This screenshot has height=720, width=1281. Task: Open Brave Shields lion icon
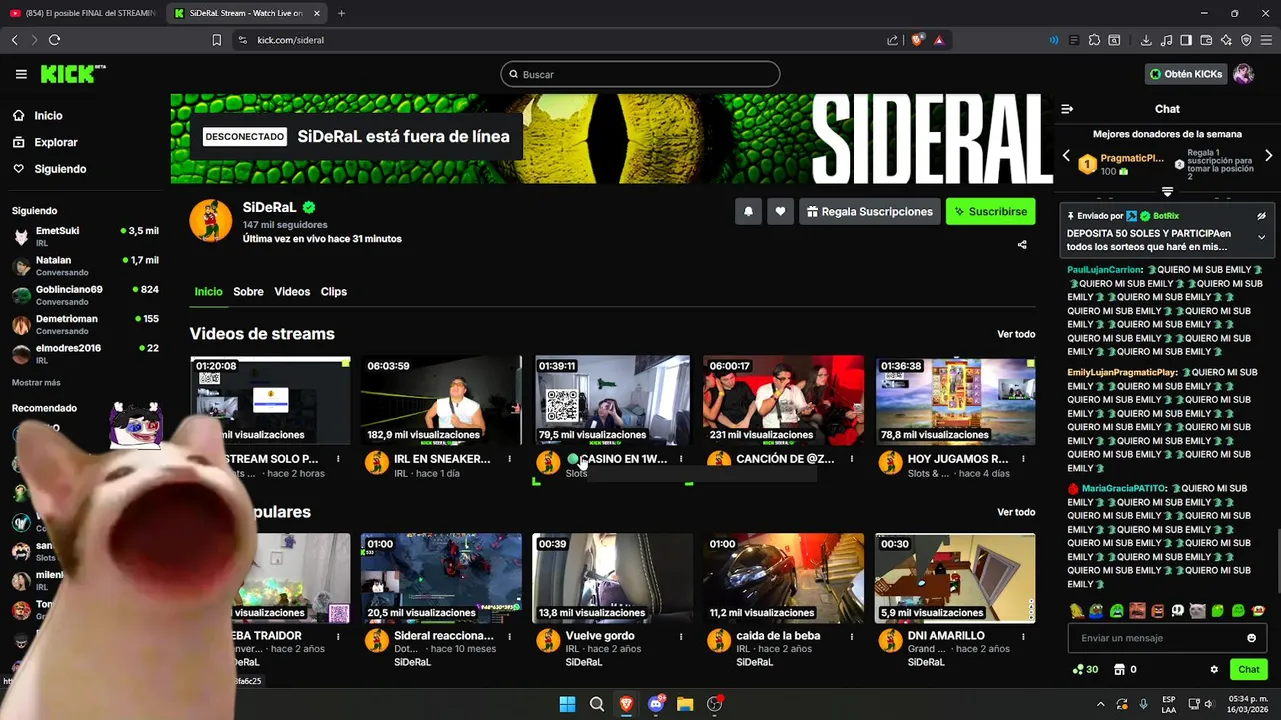pos(917,40)
